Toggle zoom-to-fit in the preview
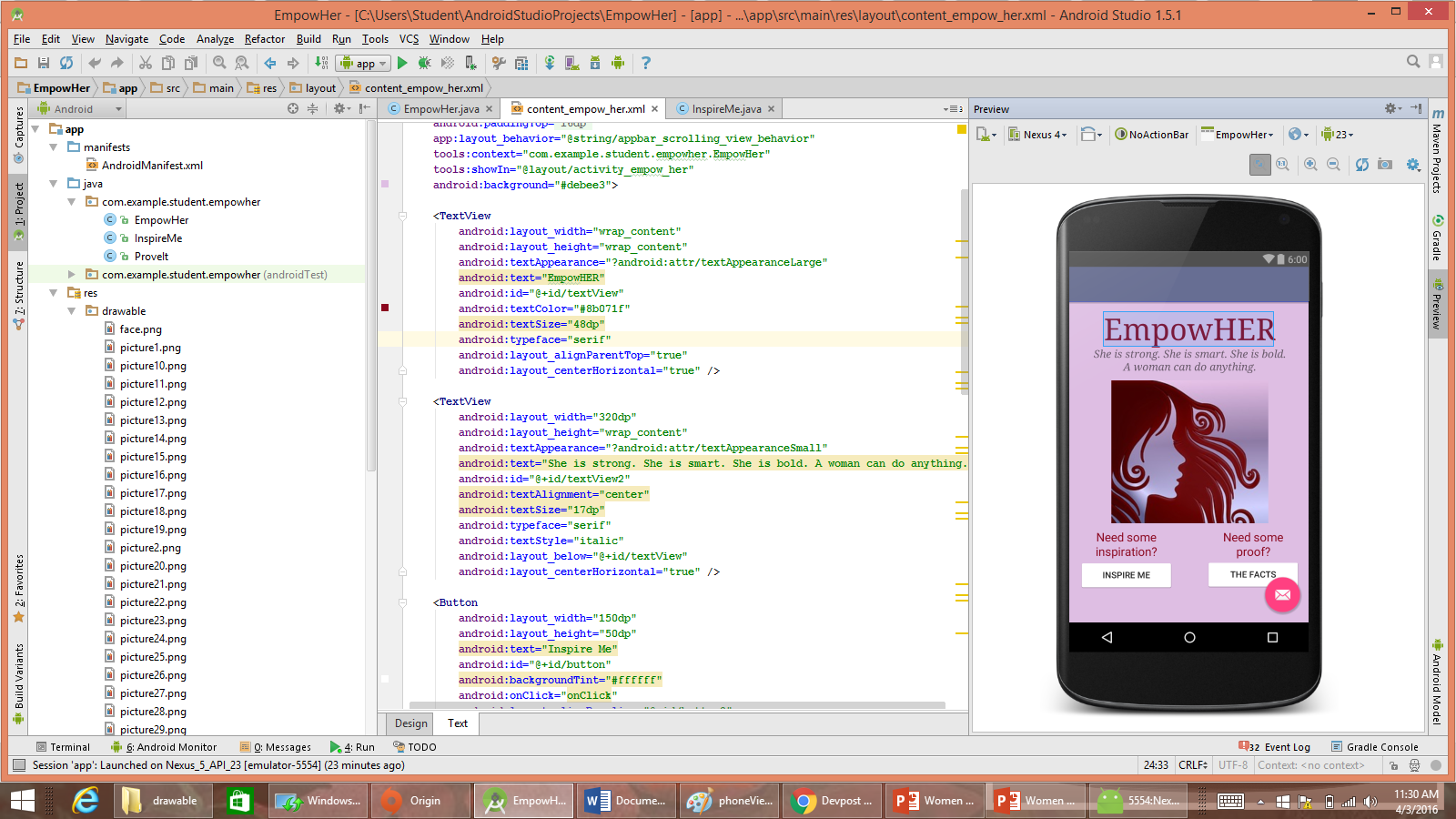This screenshot has width=1456, height=819. (x=1259, y=165)
